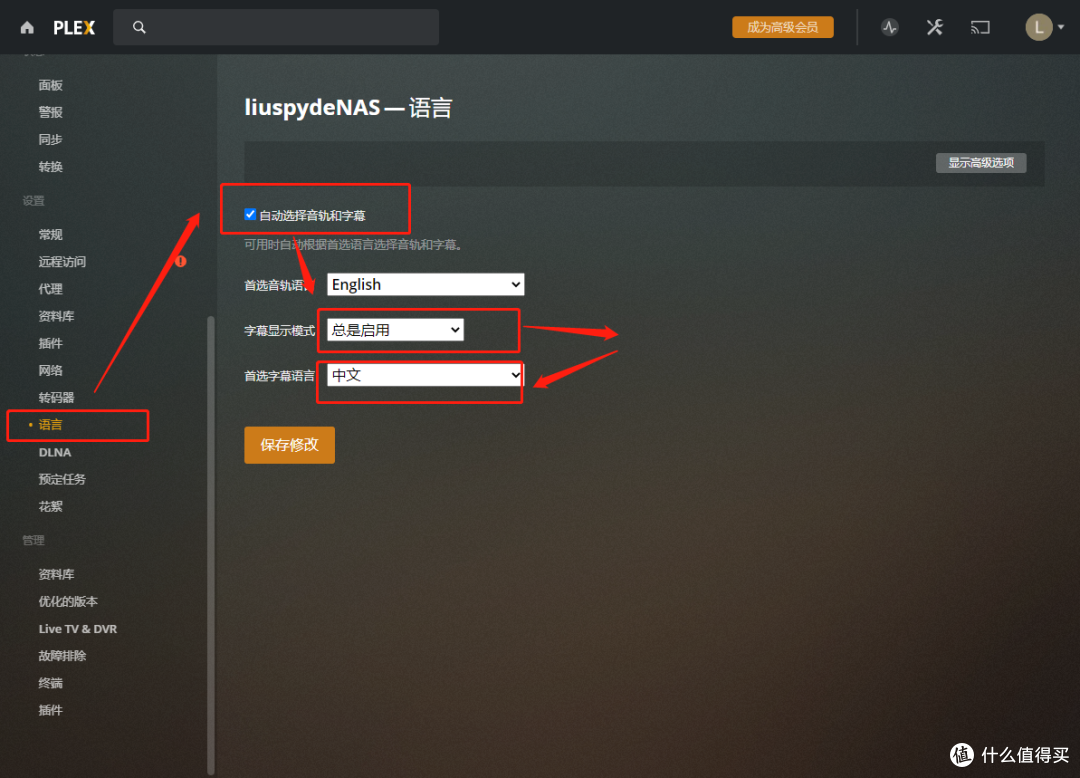Open the 字幕显示模式 总是启用 dropdown

pyautogui.click(x=395, y=330)
